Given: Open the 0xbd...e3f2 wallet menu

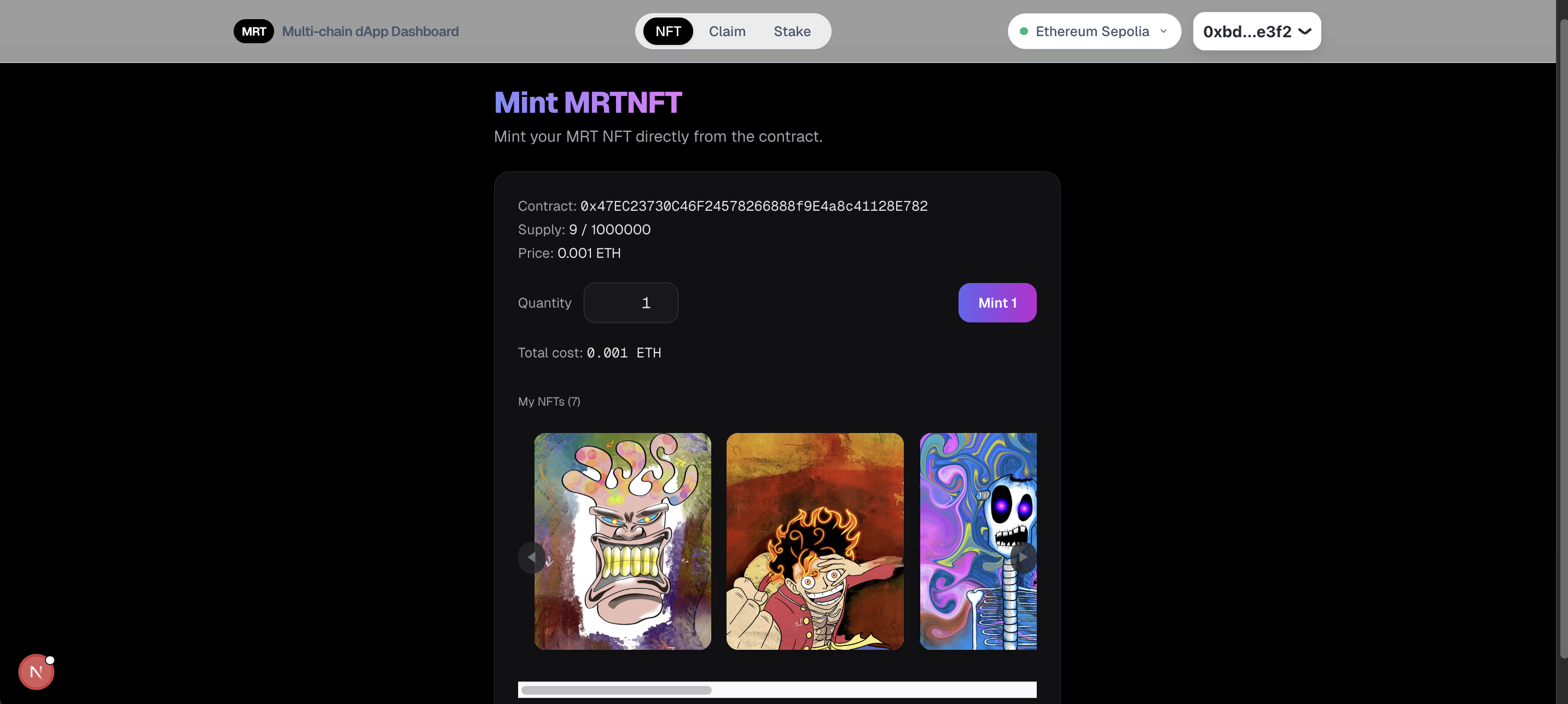Looking at the screenshot, I should point(1256,31).
